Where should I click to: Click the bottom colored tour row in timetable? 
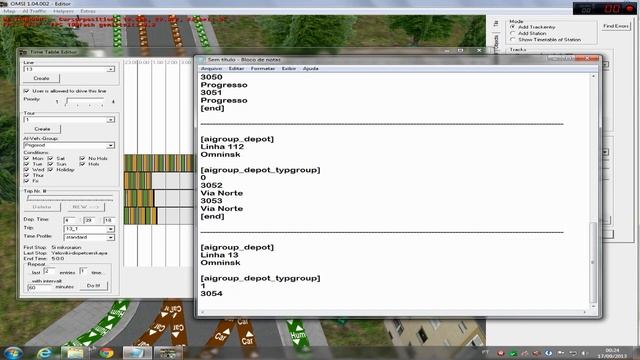click(x=140, y=216)
